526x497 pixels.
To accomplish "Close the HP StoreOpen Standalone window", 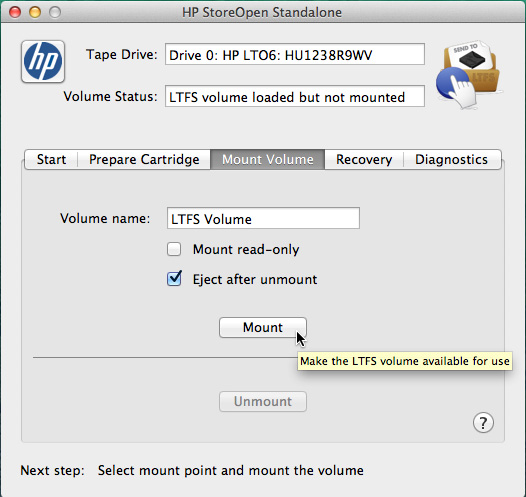I will point(15,12).
